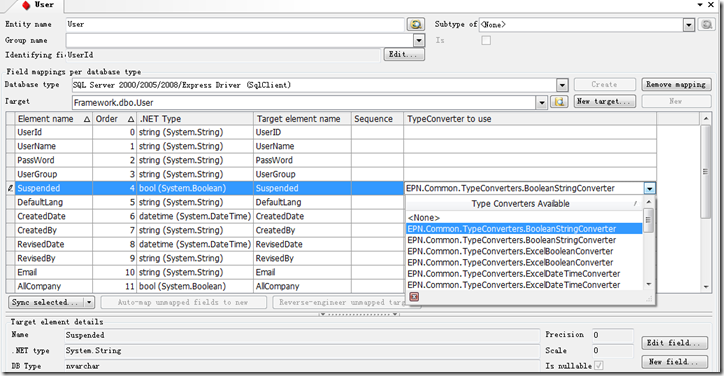Collapse the panel using the dotted splitter expander
The height and width of the screenshot is (376, 724).
pos(359,314)
